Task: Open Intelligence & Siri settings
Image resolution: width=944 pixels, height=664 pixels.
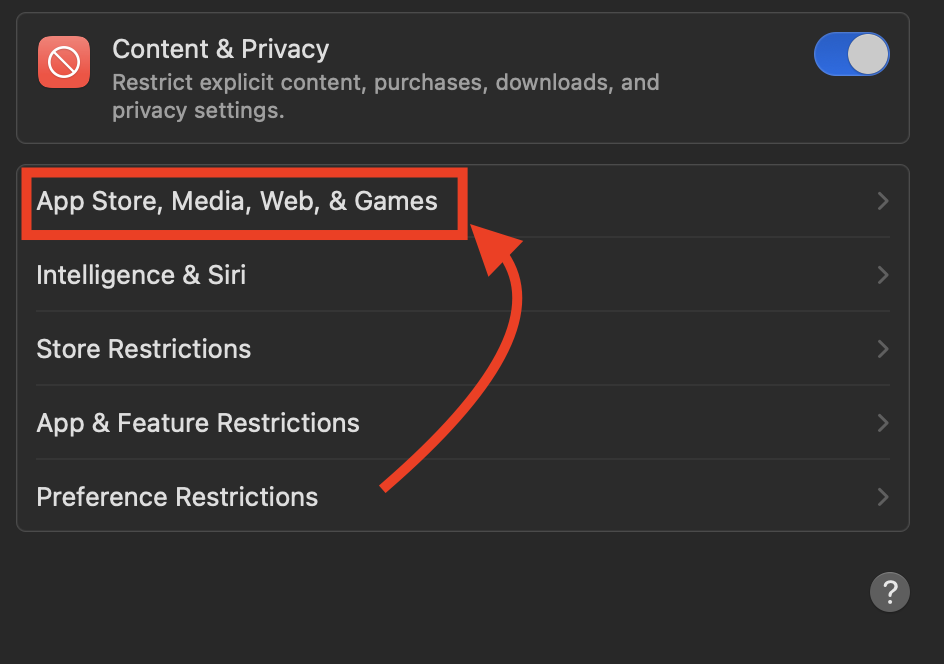Action: [x=462, y=275]
